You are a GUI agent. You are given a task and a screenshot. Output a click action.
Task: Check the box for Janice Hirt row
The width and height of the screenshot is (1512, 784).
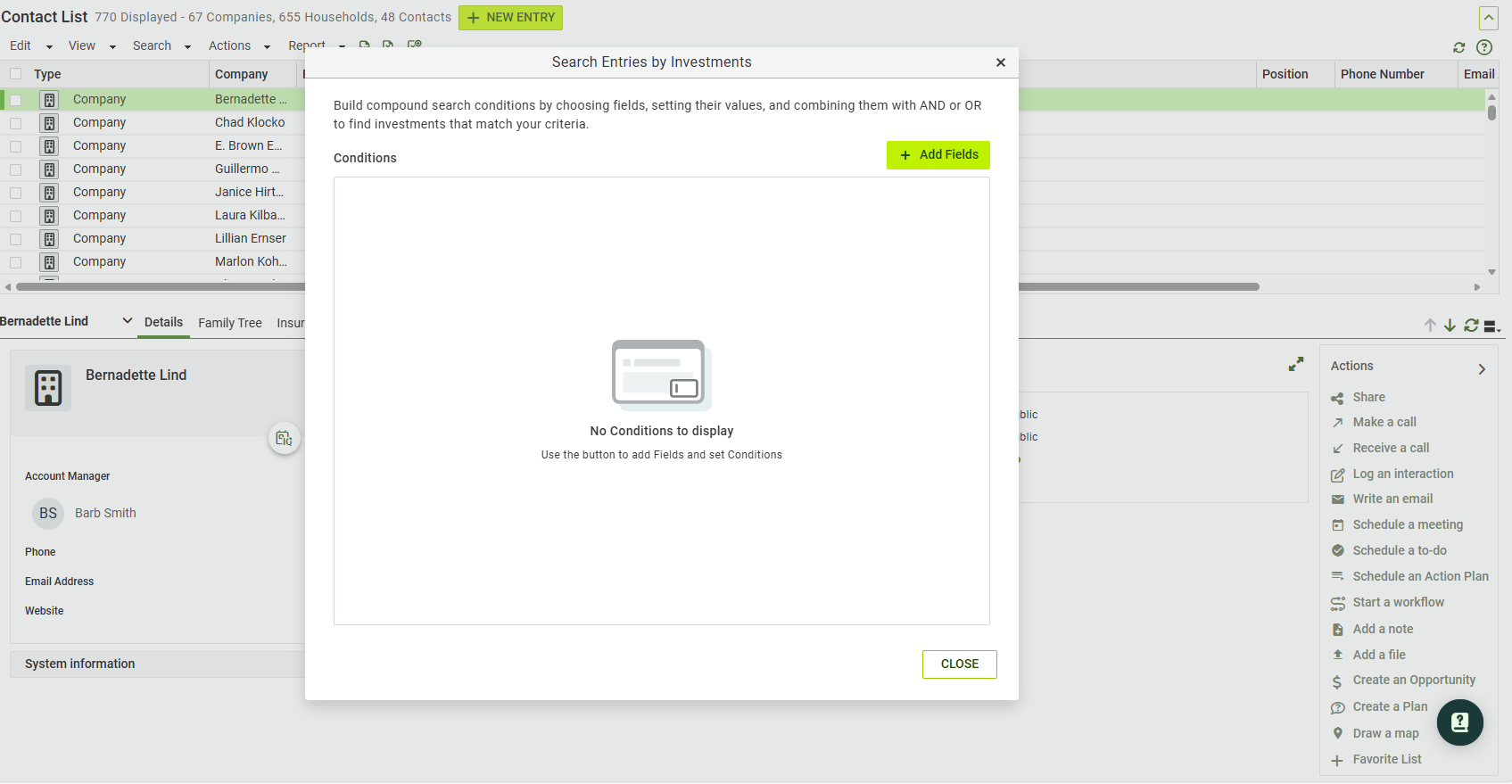(15, 193)
